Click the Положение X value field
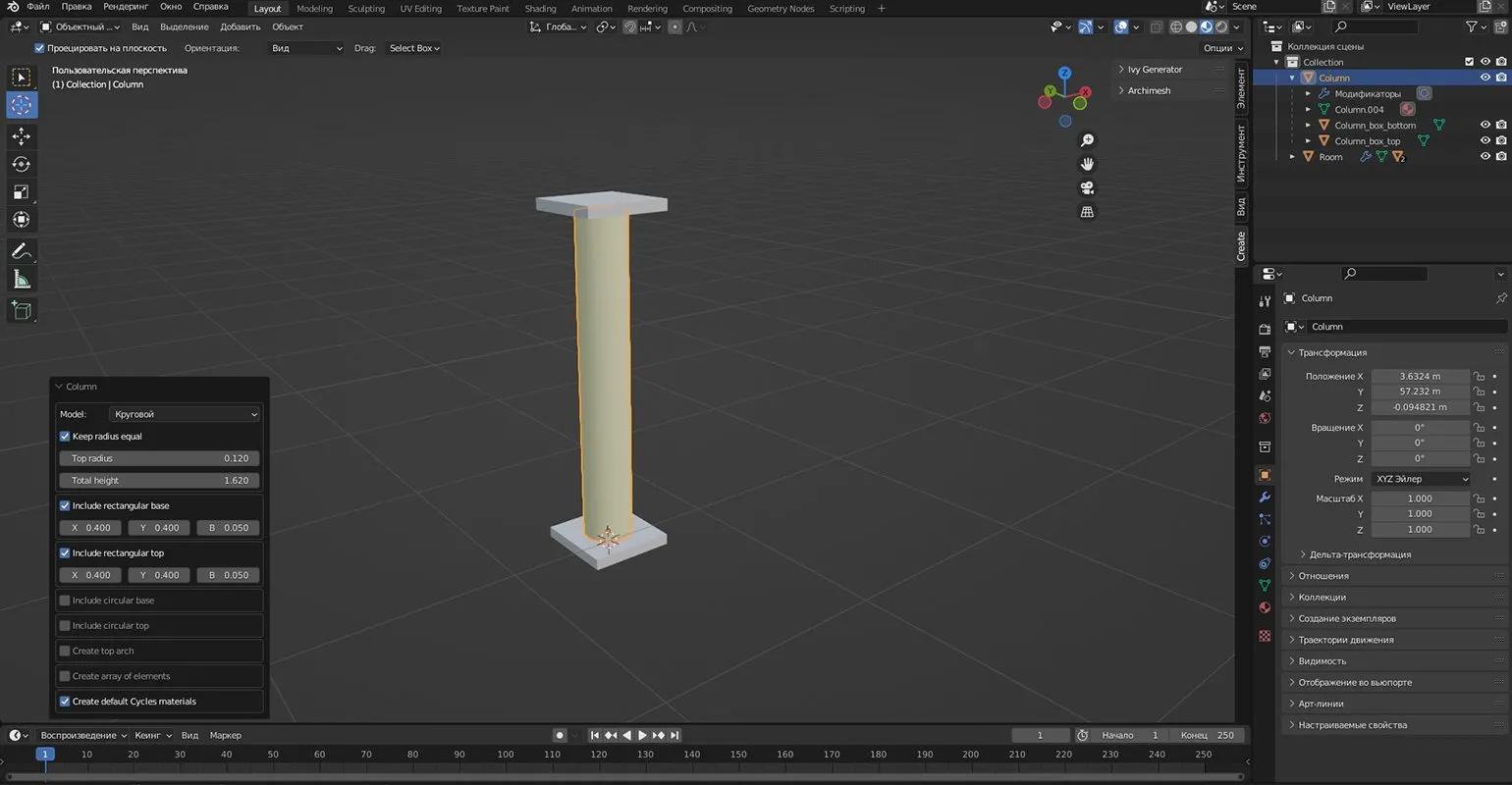The width and height of the screenshot is (1512, 785). 1420,377
